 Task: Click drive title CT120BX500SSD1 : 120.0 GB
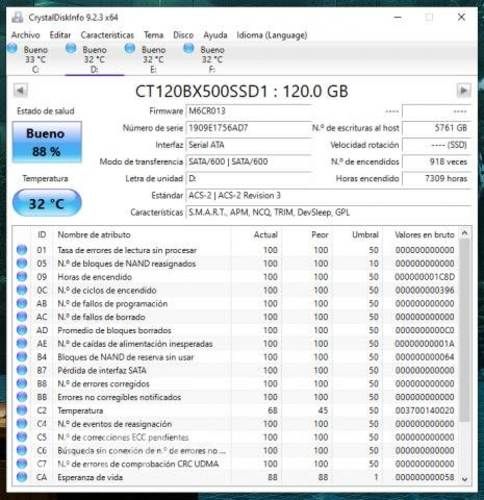tap(242, 91)
